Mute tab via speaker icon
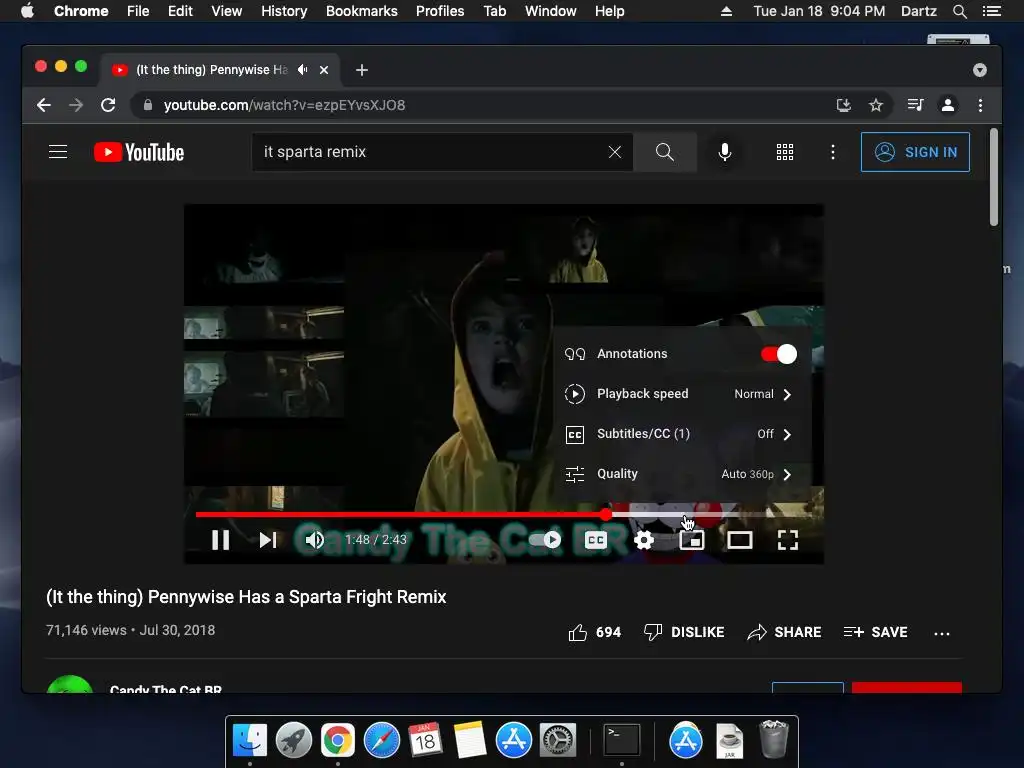This screenshot has width=1024, height=768. [302, 70]
